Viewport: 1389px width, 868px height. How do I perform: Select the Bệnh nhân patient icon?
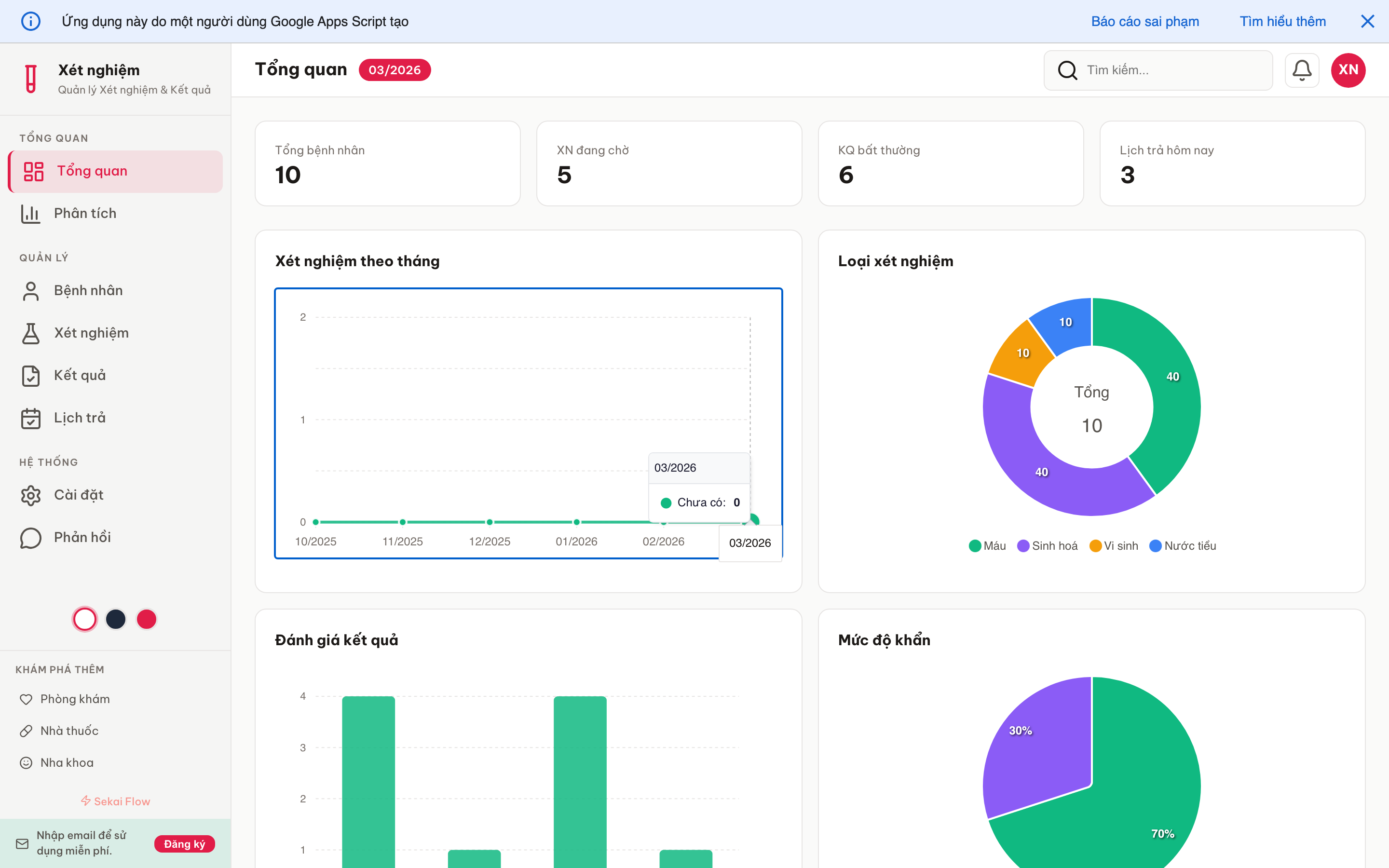pyautogui.click(x=30, y=290)
